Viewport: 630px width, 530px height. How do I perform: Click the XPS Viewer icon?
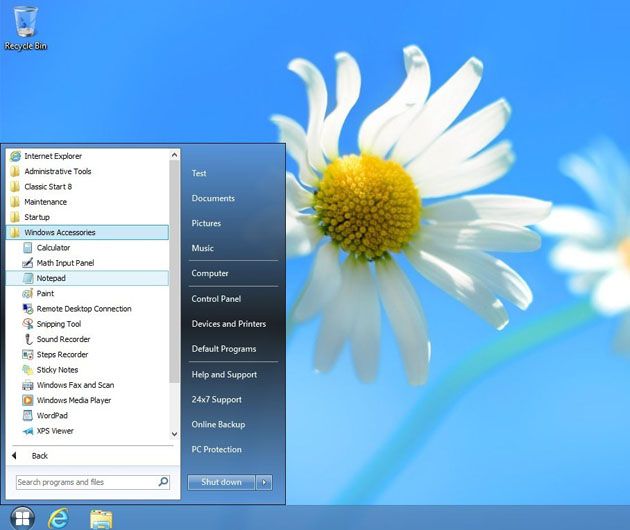[x=27, y=431]
